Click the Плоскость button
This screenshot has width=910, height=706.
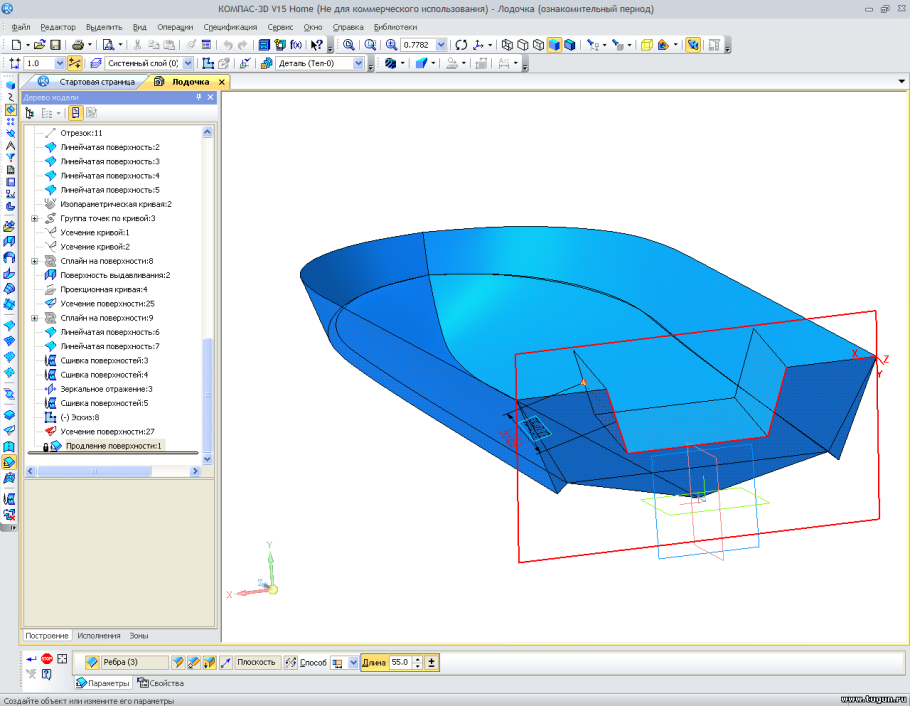pyautogui.click(x=256, y=662)
